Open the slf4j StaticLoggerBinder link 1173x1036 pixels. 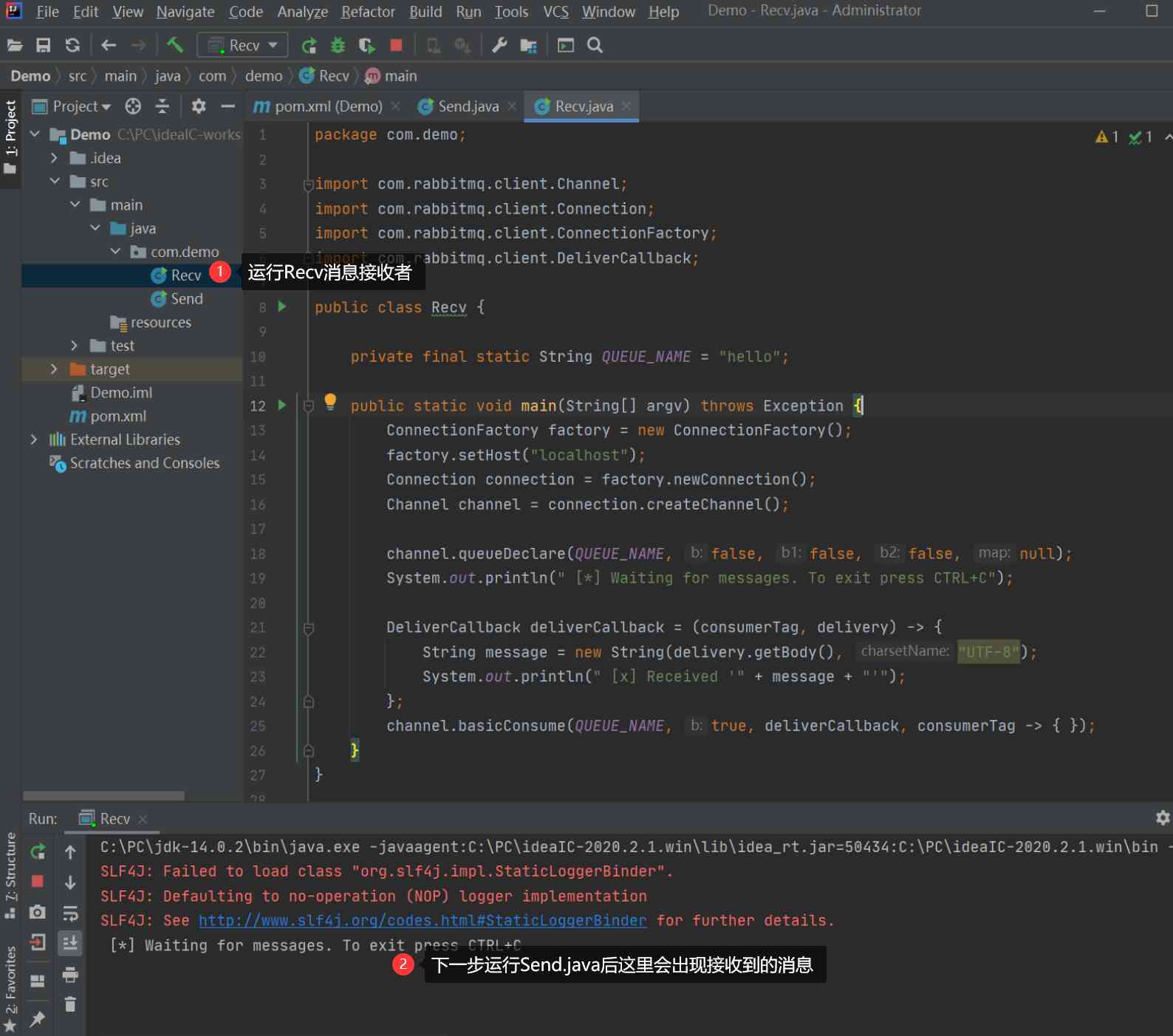423,921
